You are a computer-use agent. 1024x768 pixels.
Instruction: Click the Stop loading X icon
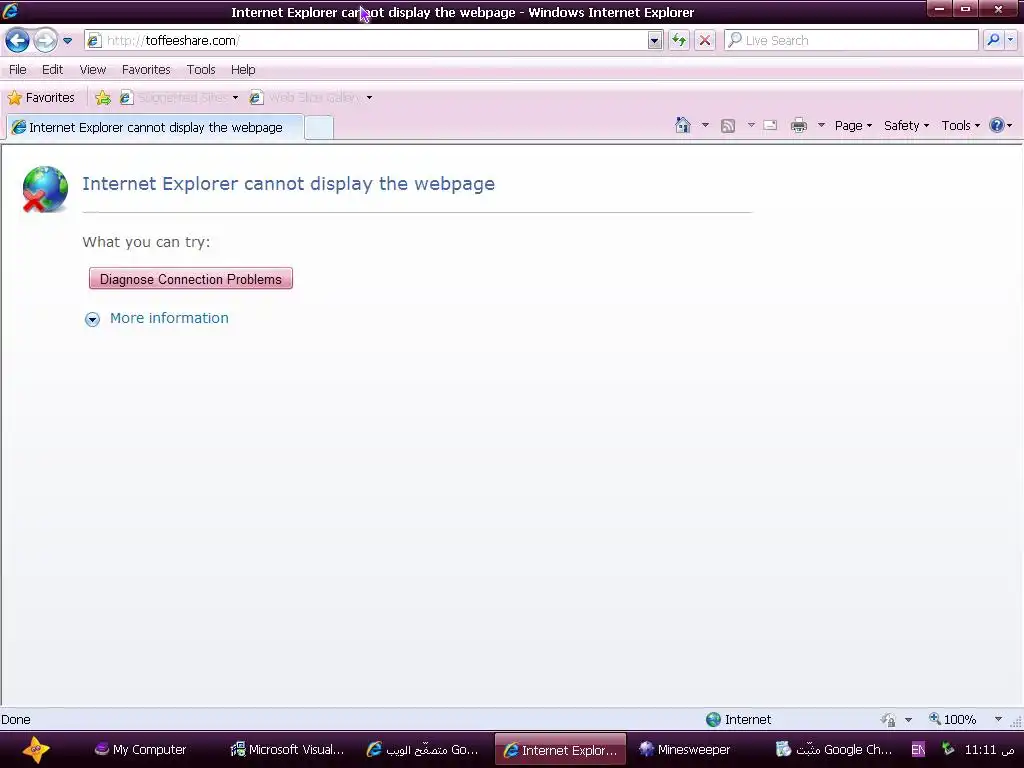point(705,40)
